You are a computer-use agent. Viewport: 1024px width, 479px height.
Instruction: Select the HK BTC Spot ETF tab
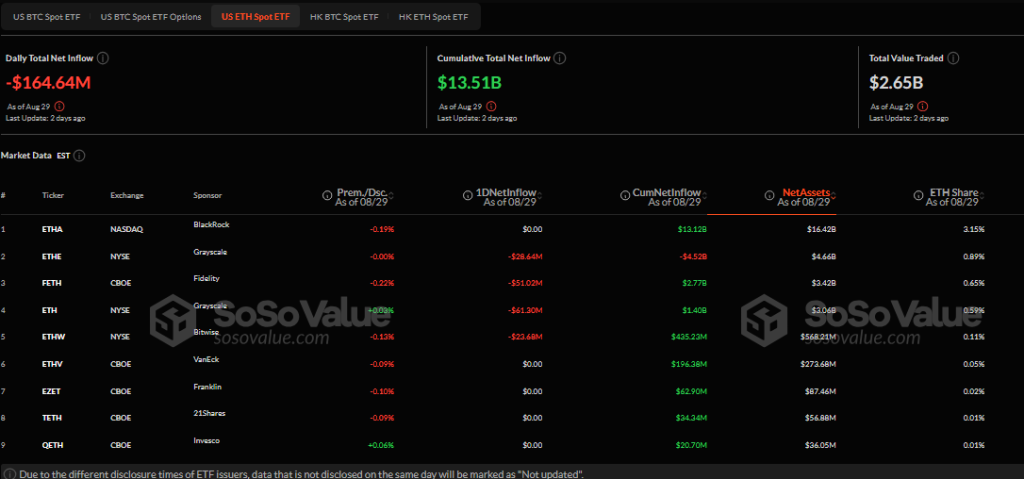pos(345,17)
